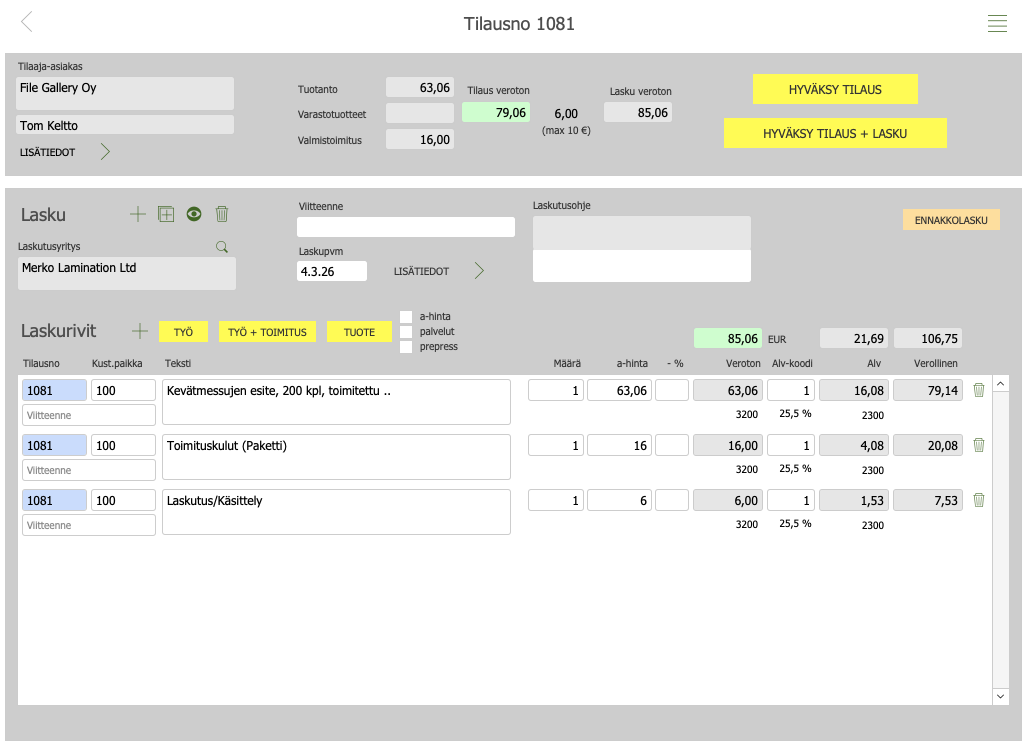
Task: Click the Viitteenne input field above Laskupvm
Action: coord(405,227)
